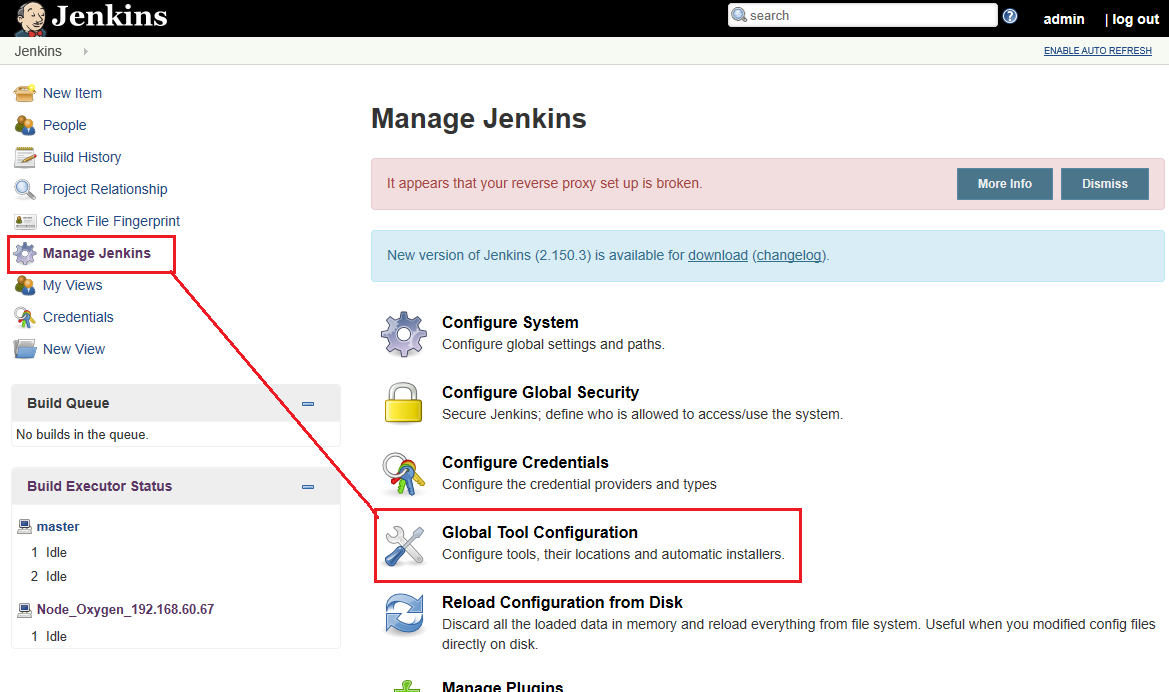
Task: Click the Manage Jenkins page heading
Action: [x=479, y=119]
